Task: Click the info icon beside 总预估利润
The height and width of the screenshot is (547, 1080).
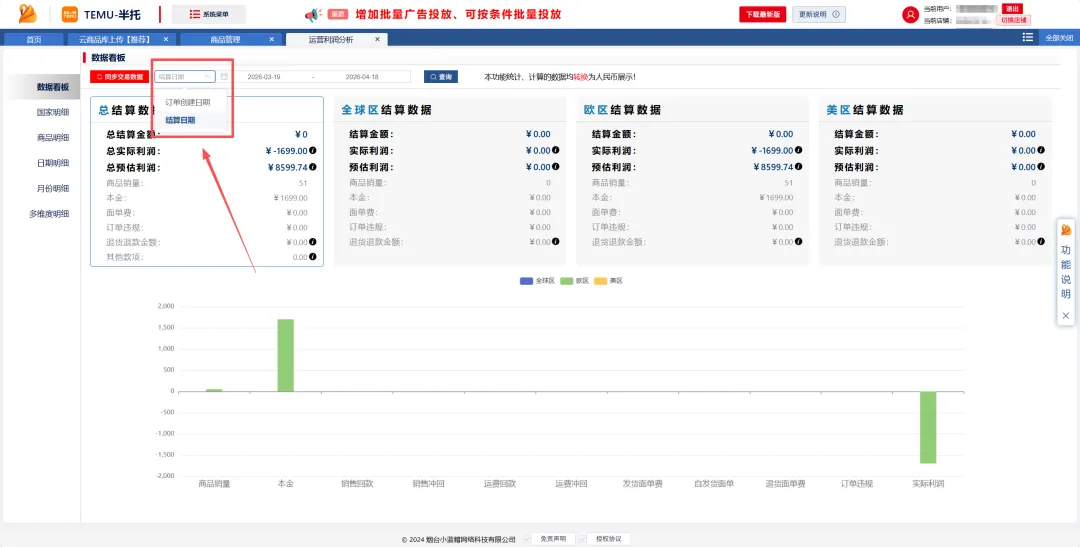Action: (x=313, y=167)
